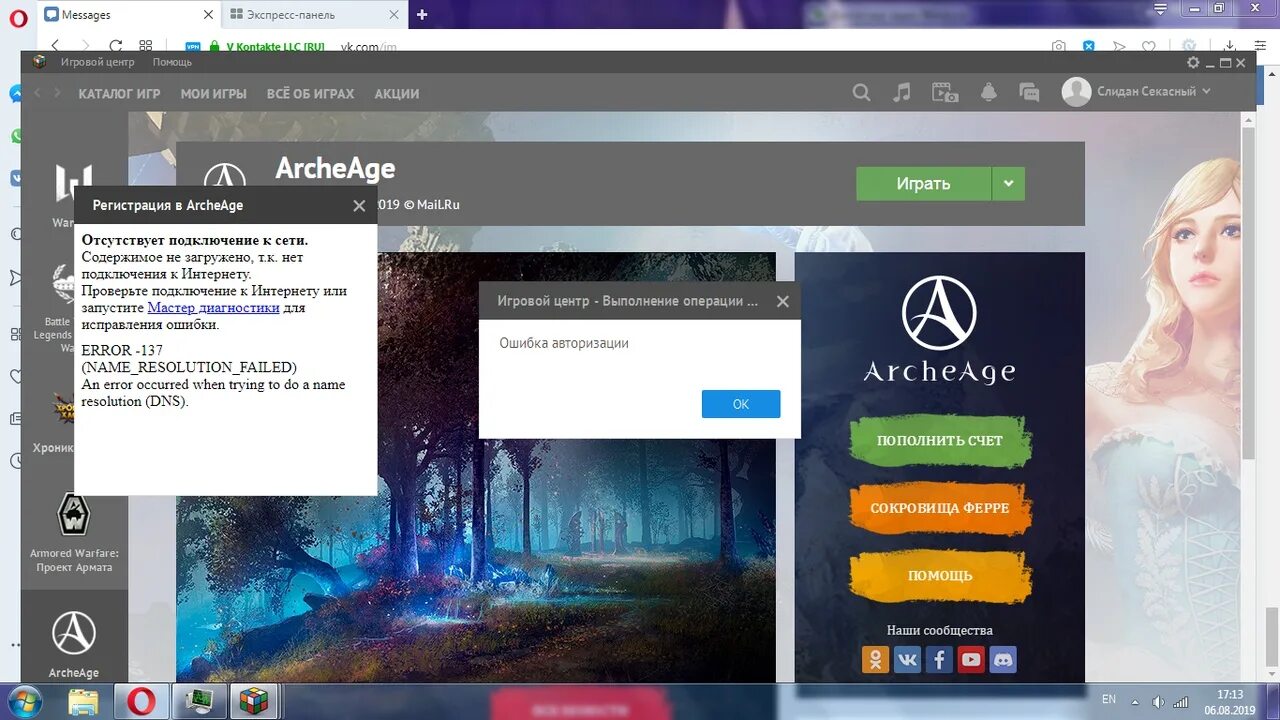The width and height of the screenshot is (1280, 720).
Task: Close the Экспресс-панель browser tab
Action: (x=396, y=15)
